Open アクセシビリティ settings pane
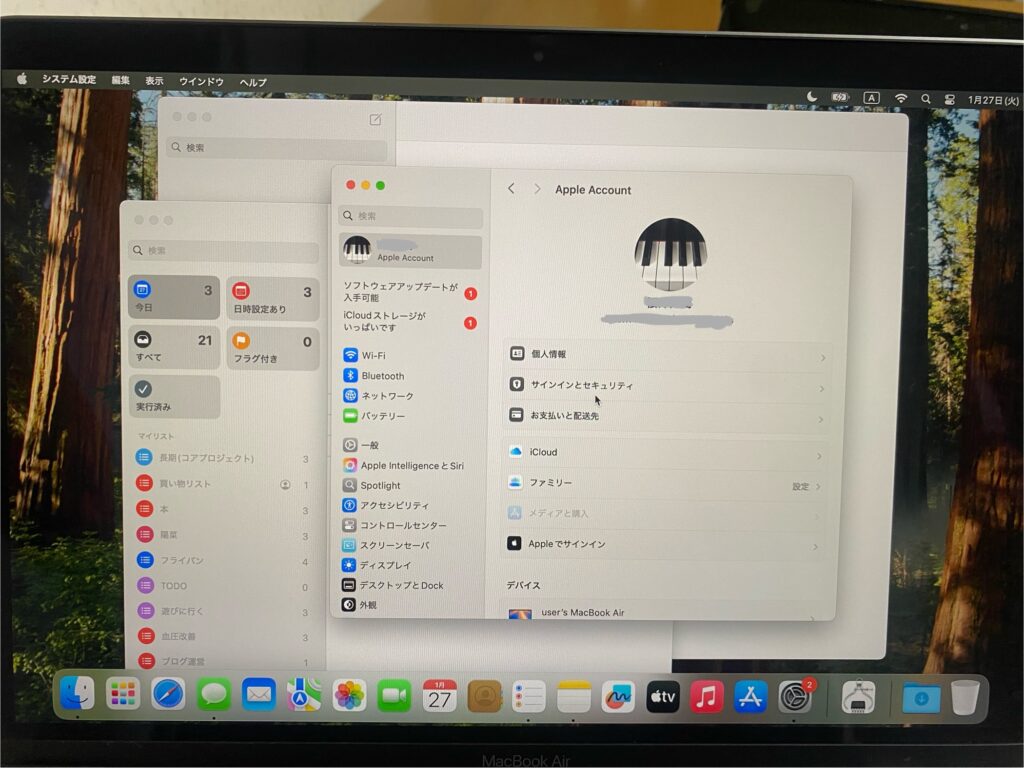Image resolution: width=1024 pixels, height=768 pixels. pyautogui.click(x=394, y=506)
